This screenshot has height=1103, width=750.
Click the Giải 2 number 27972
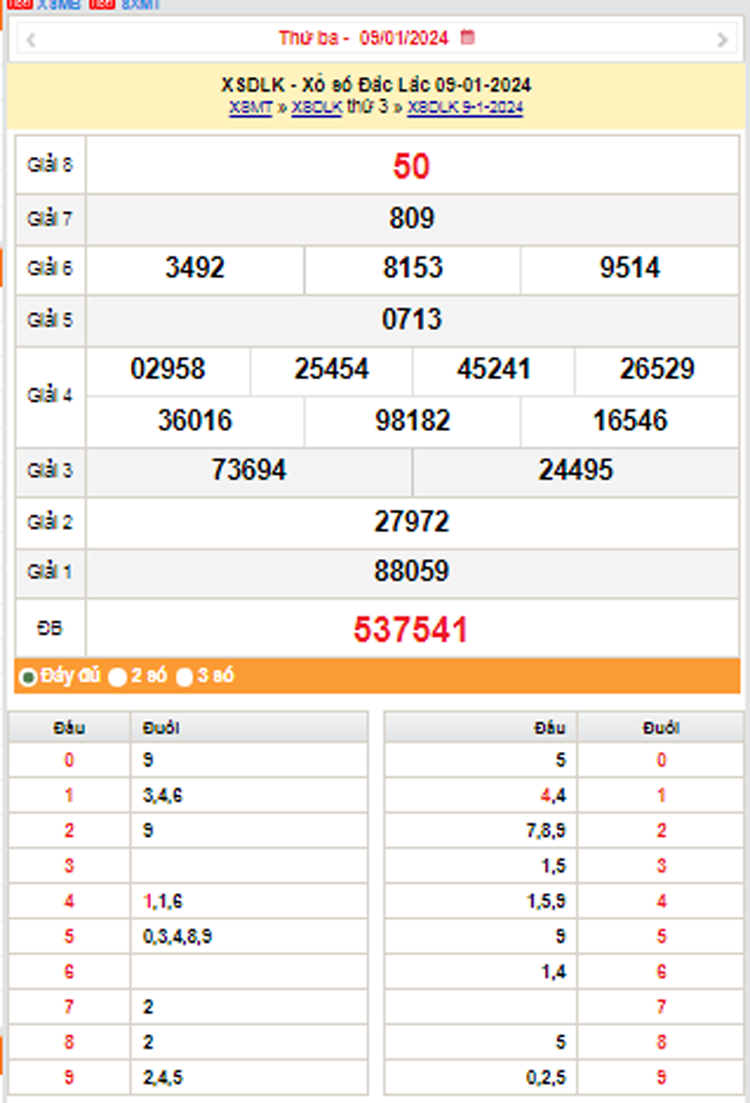[x=412, y=522]
